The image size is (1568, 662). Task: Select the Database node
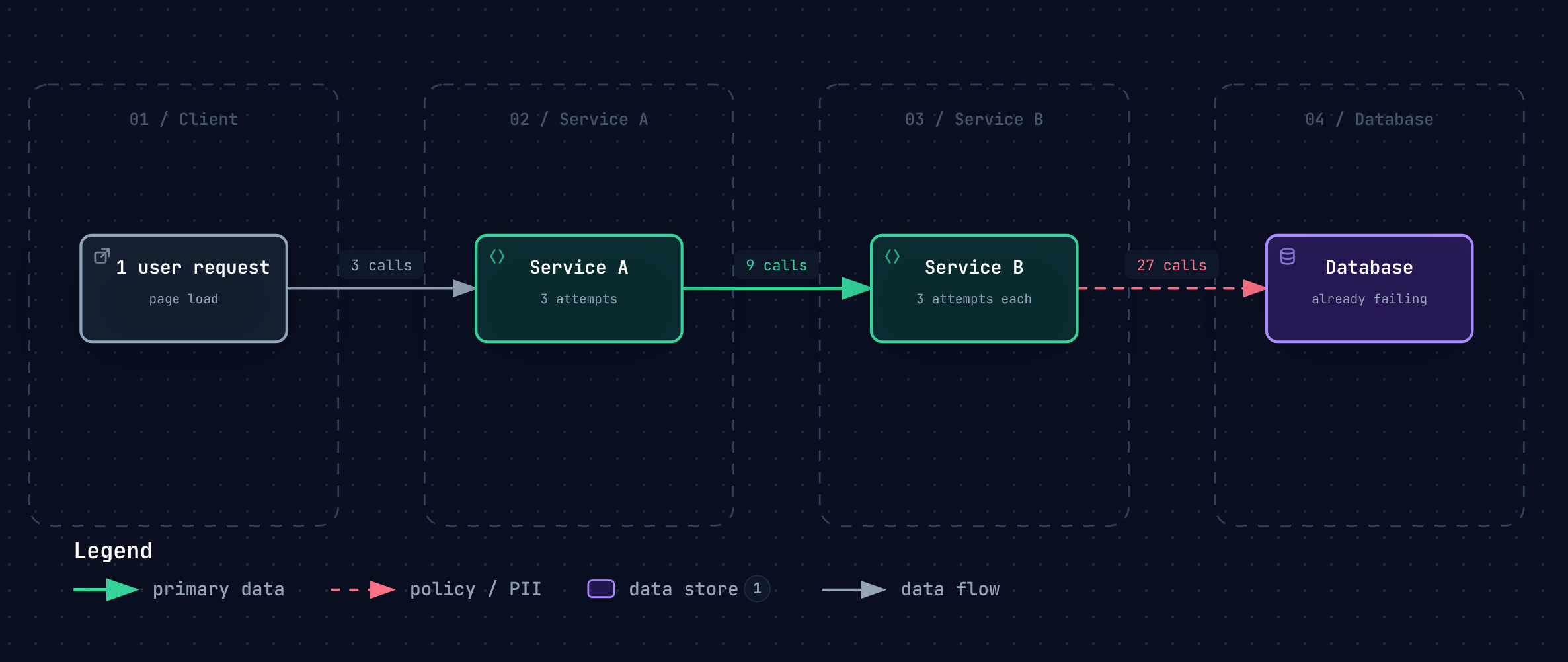[x=1369, y=289]
